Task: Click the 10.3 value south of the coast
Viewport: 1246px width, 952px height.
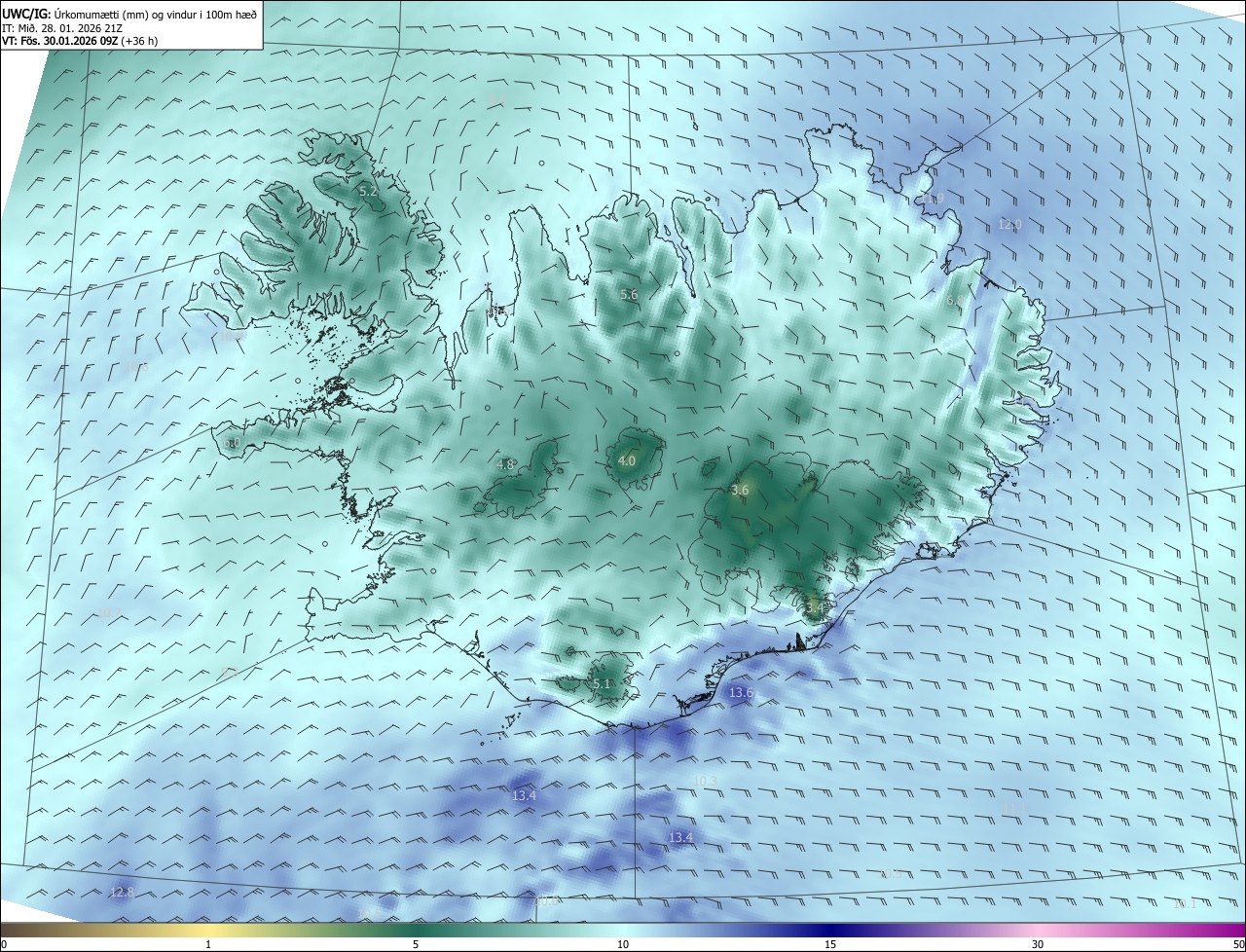Action: pos(706,782)
